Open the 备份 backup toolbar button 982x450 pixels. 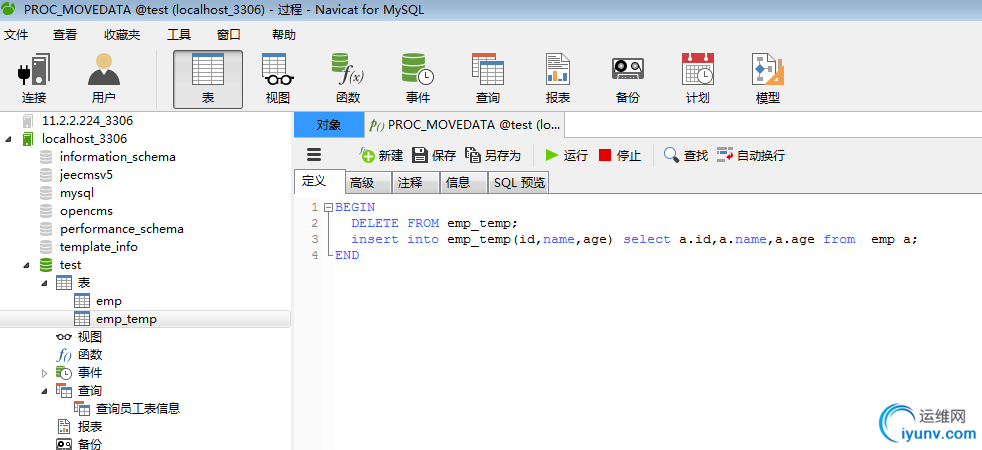point(628,79)
